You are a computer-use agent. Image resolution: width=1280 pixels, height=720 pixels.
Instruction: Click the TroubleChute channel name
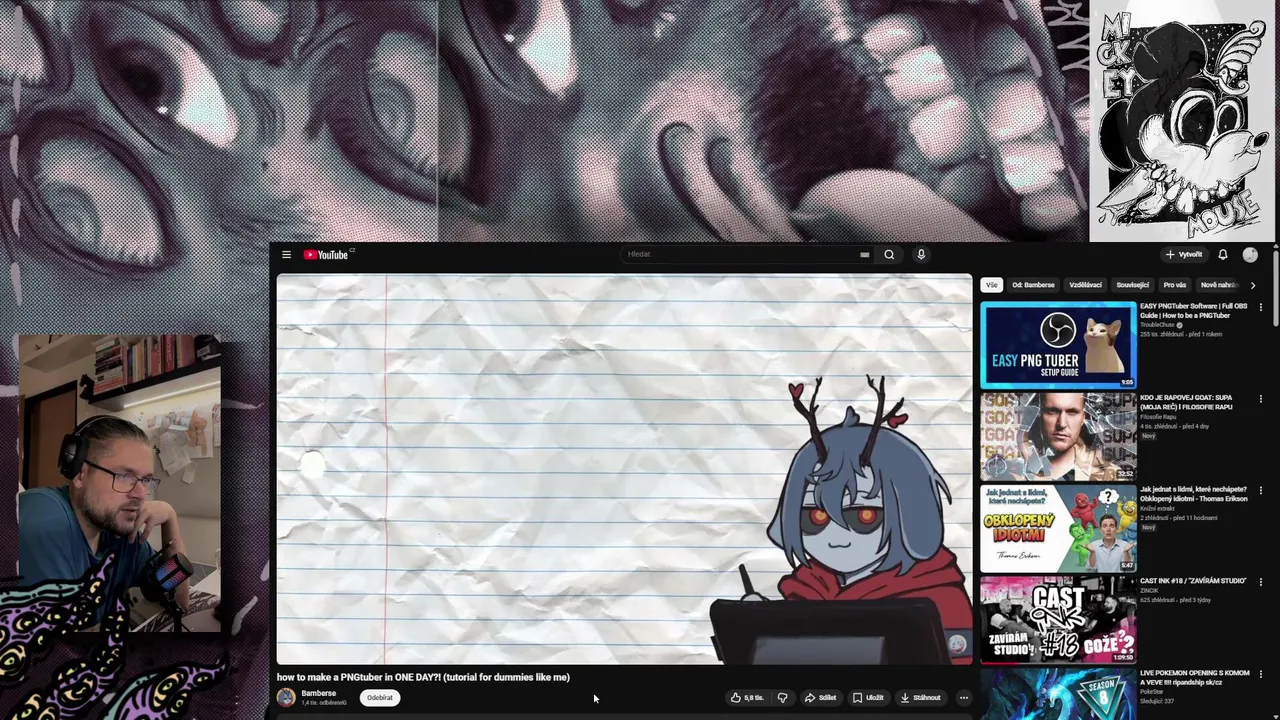click(x=1158, y=325)
